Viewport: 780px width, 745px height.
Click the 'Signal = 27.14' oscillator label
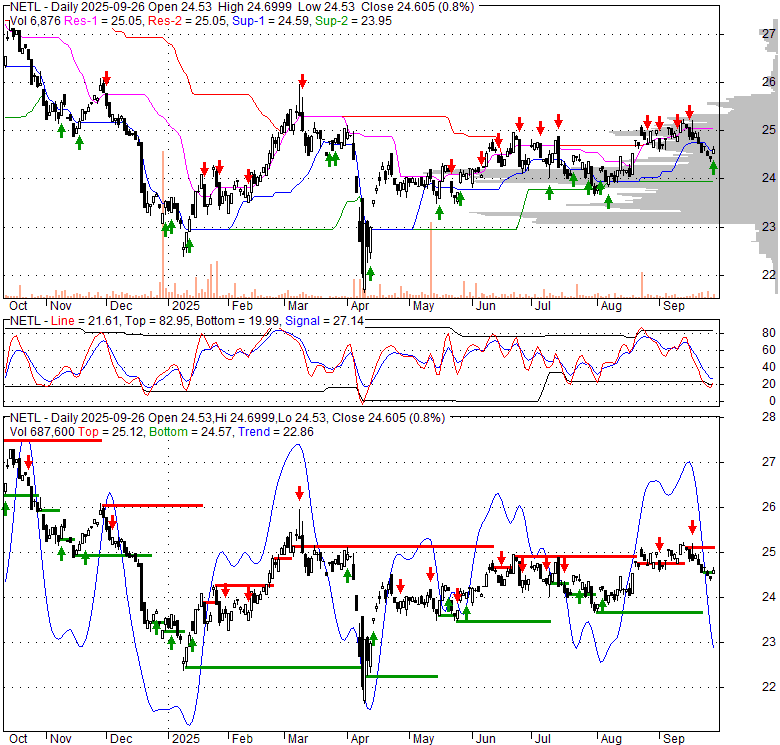click(324, 321)
